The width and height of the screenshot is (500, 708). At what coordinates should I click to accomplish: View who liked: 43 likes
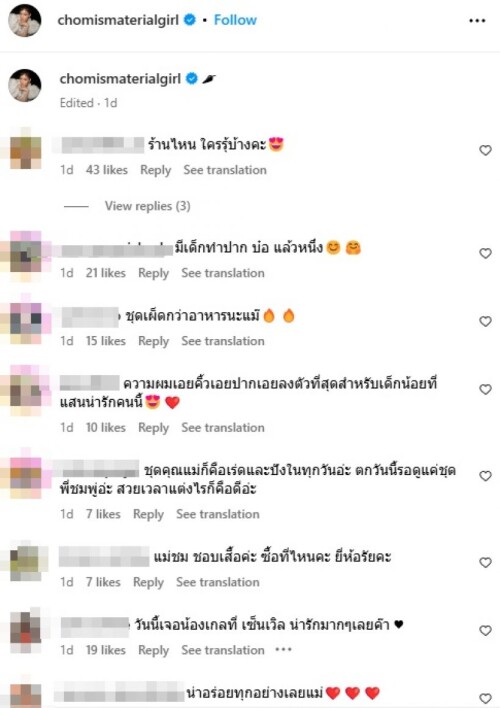tap(107, 170)
